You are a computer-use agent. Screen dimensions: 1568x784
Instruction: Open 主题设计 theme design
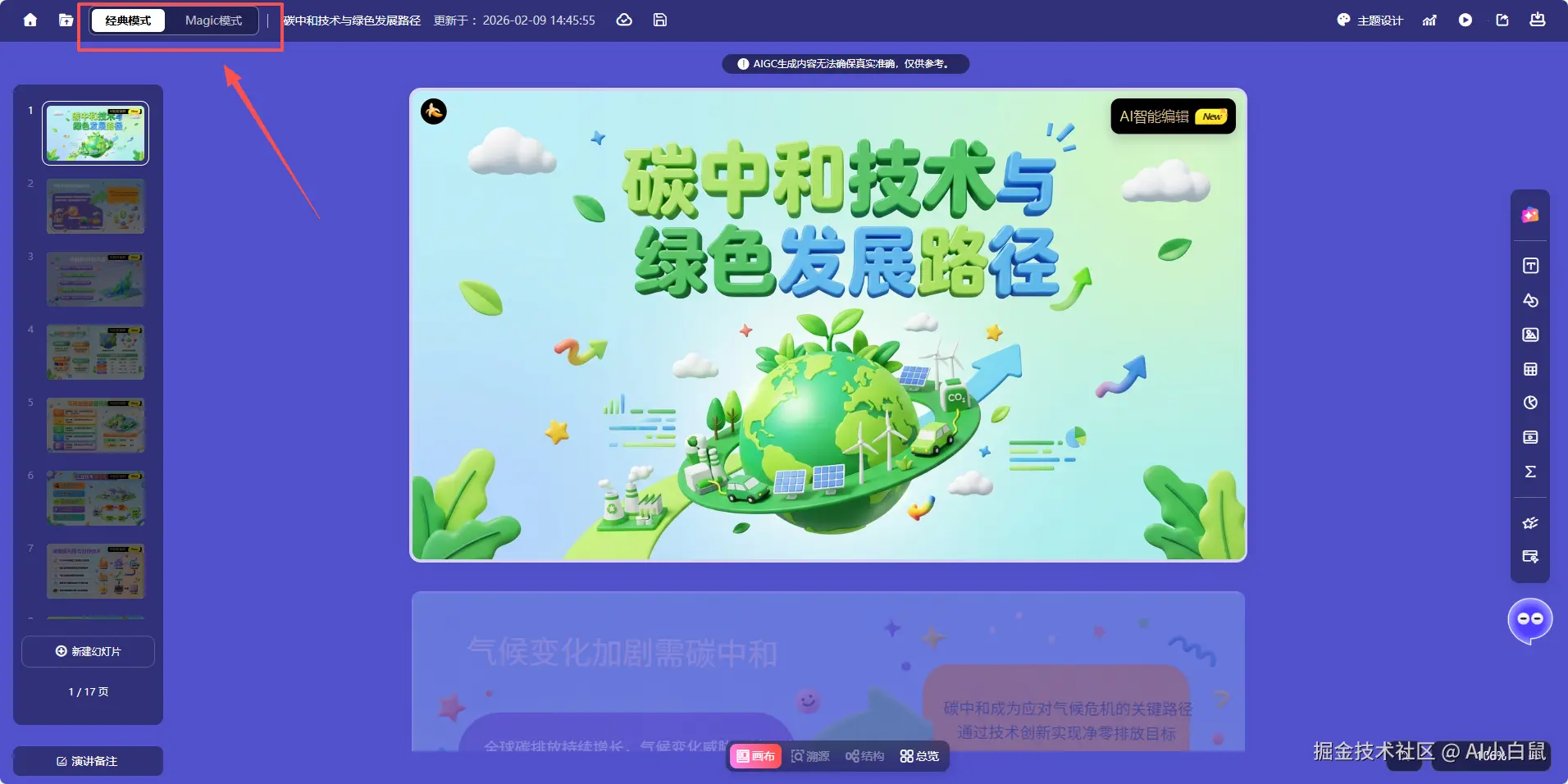click(x=1370, y=20)
